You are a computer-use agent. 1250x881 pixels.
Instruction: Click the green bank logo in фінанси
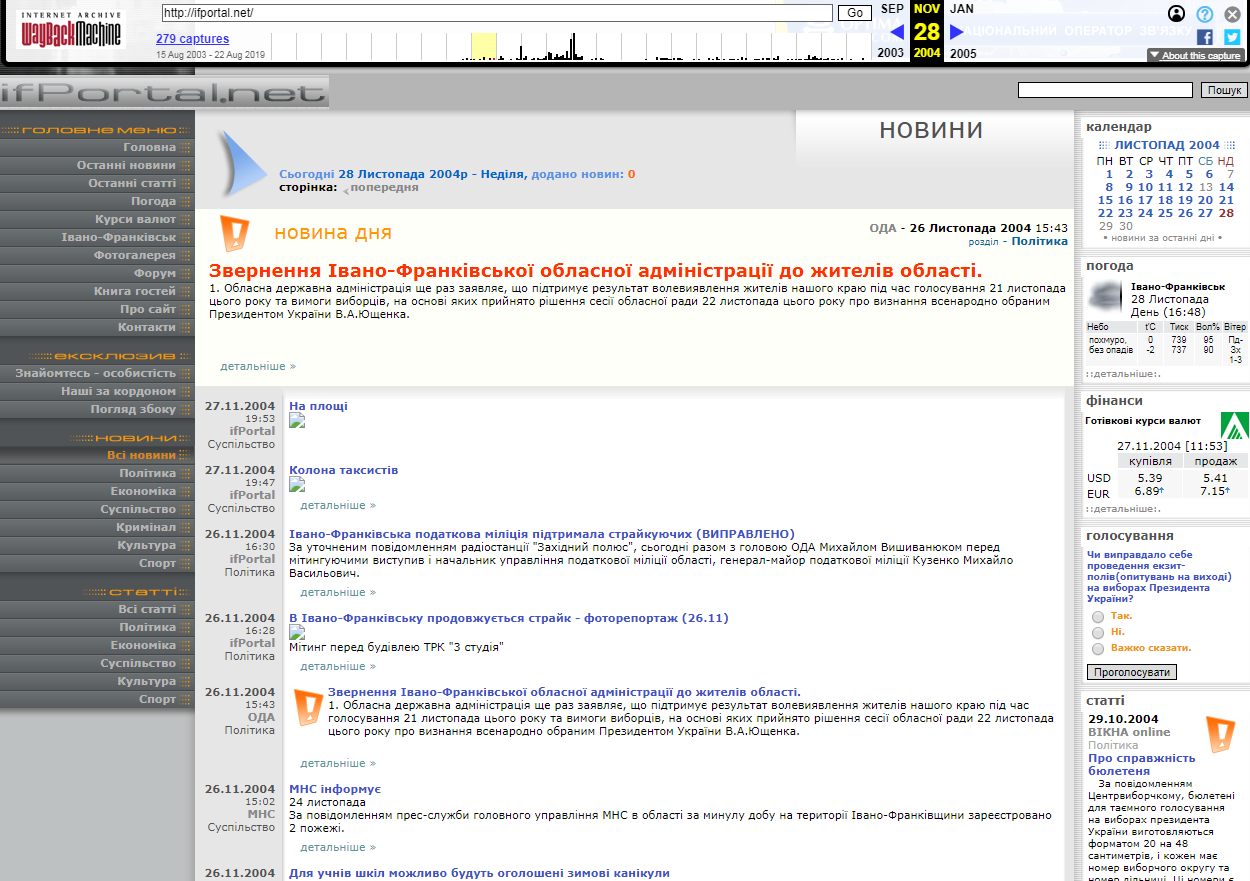[x=1234, y=427]
